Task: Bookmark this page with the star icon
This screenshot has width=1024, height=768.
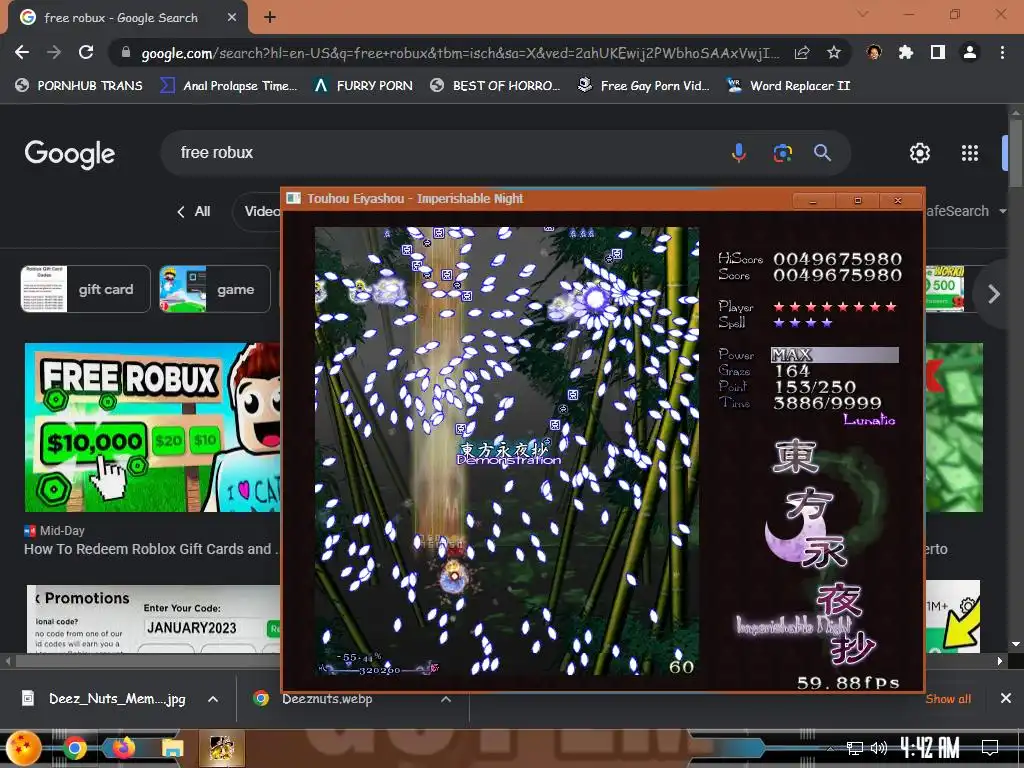Action: 833,52
